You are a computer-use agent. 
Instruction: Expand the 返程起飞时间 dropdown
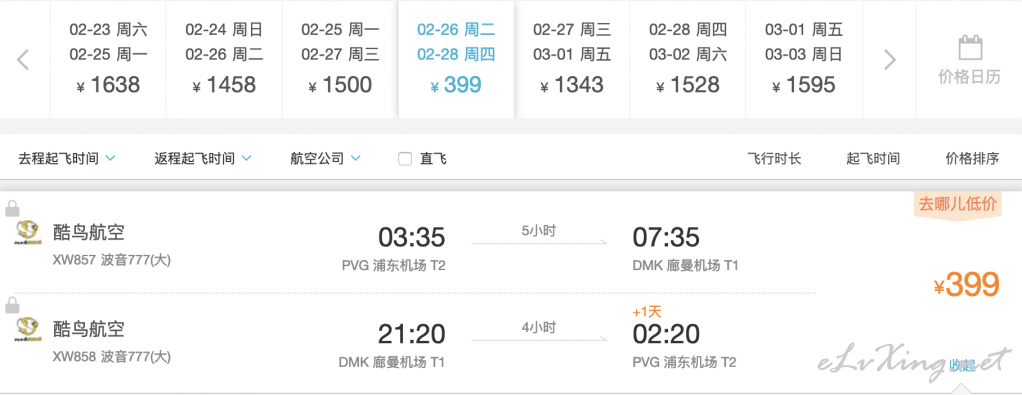(203, 158)
